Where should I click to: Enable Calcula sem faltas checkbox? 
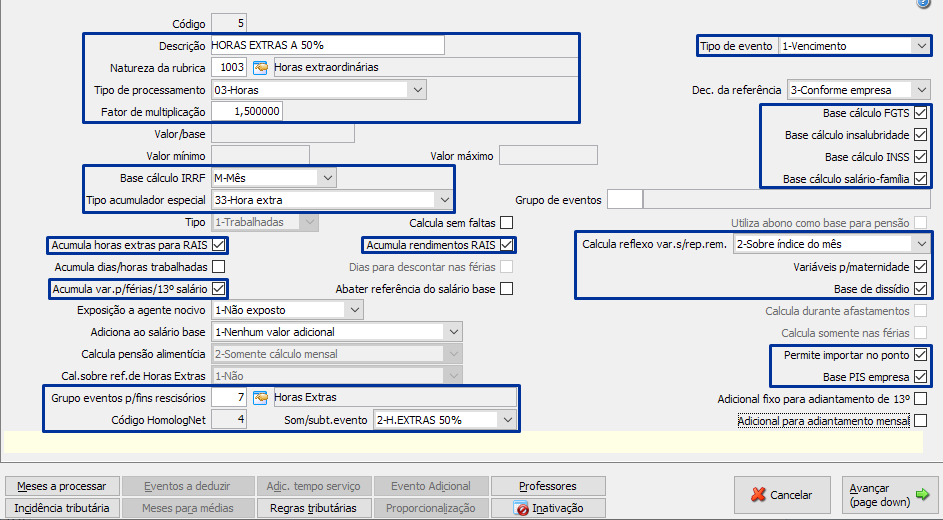tap(506, 222)
